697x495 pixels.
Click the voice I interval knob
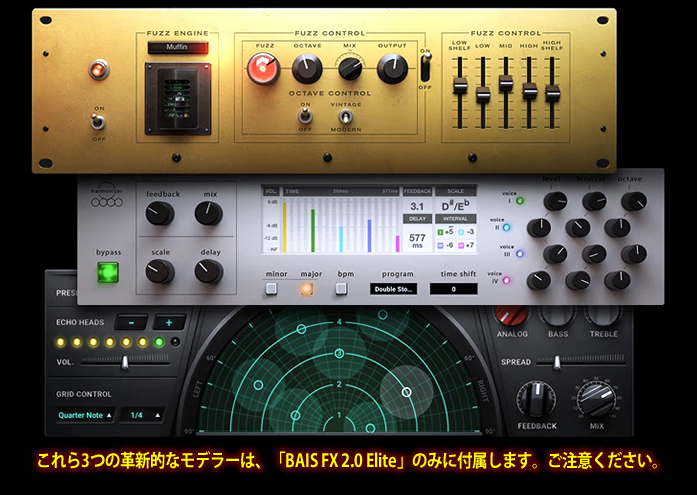tap(594, 201)
